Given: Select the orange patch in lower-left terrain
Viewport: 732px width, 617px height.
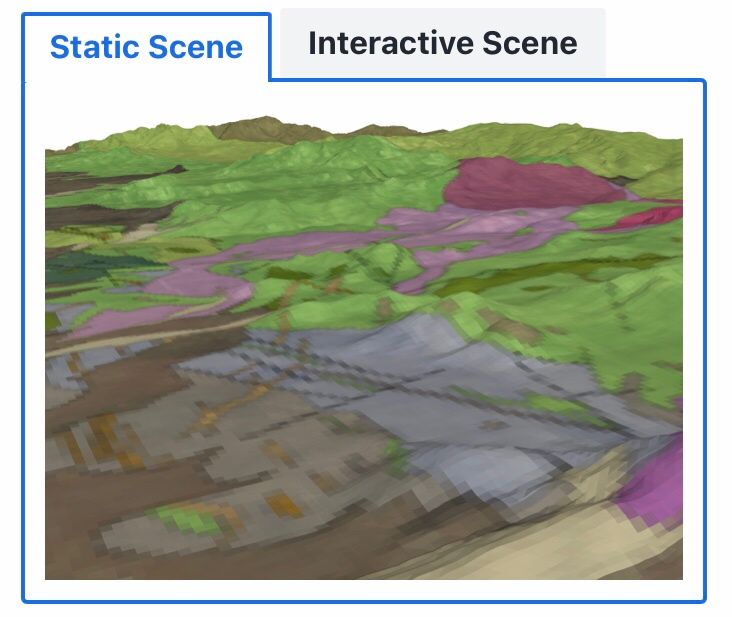Looking at the screenshot, I should click(x=283, y=499).
